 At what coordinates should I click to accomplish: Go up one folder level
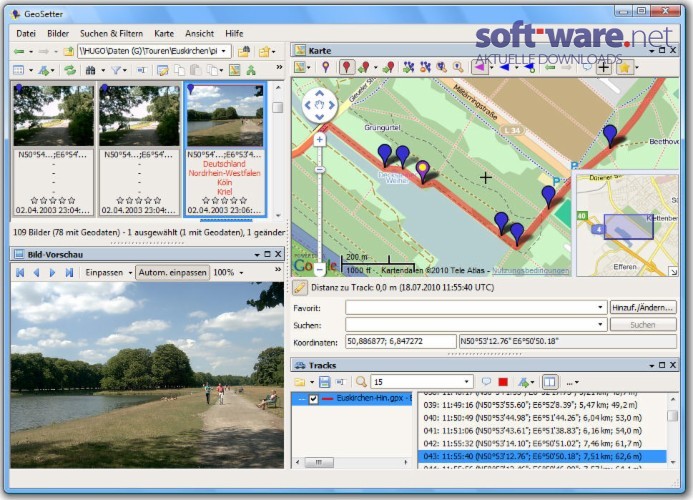click(69, 52)
